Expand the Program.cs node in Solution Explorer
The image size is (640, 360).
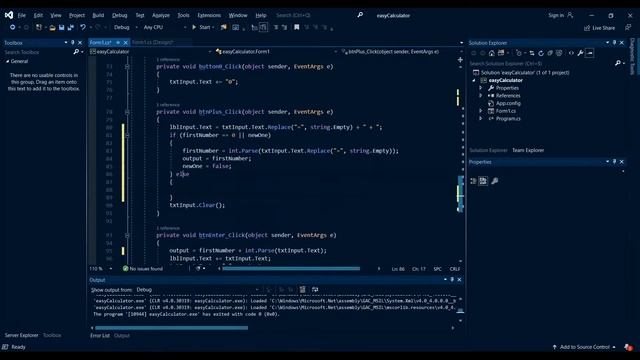[x=481, y=119]
